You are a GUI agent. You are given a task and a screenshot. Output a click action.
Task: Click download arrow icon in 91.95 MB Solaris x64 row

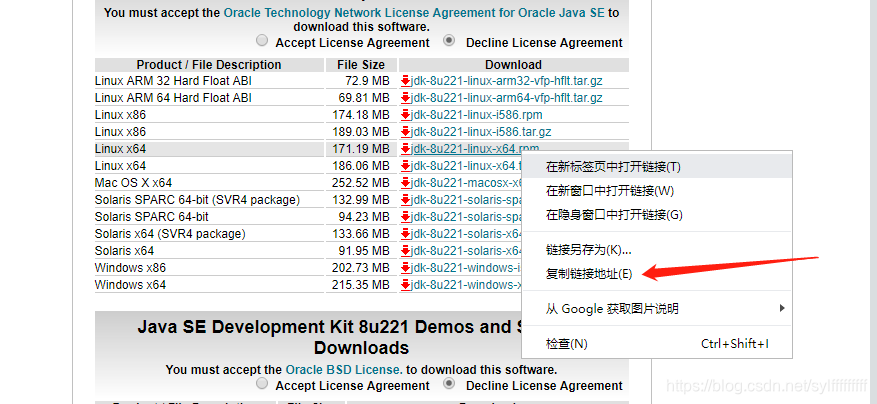click(406, 251)
